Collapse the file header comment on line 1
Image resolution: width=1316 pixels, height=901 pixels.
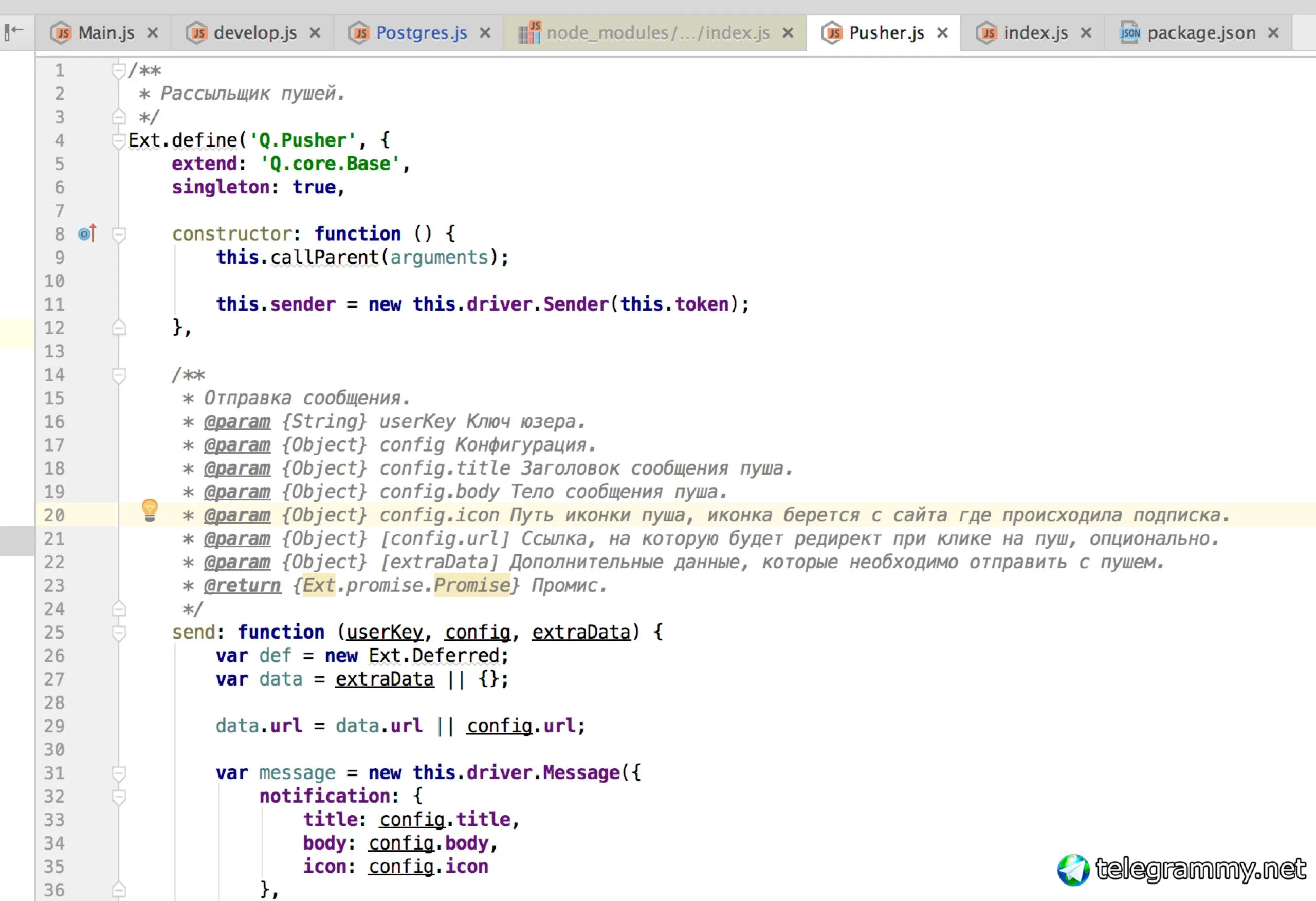pyautogui.click(x=118, y=70)
